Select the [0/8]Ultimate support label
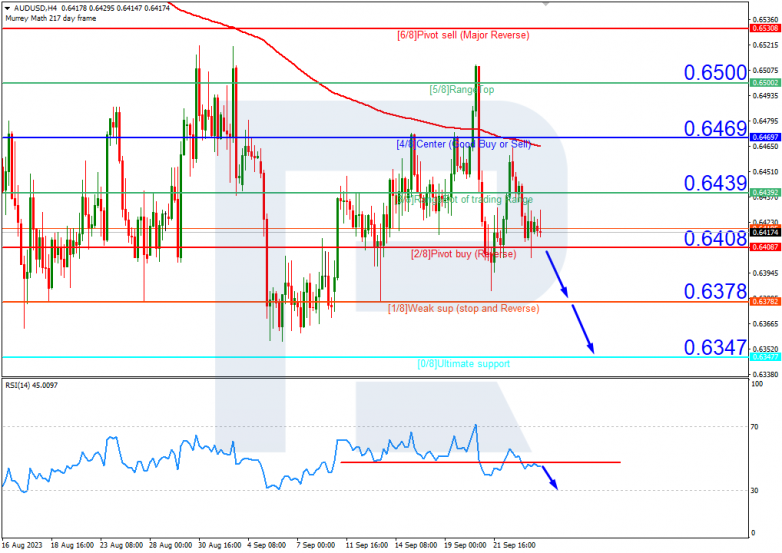The image size is (782, 553). tap(464, 364)
